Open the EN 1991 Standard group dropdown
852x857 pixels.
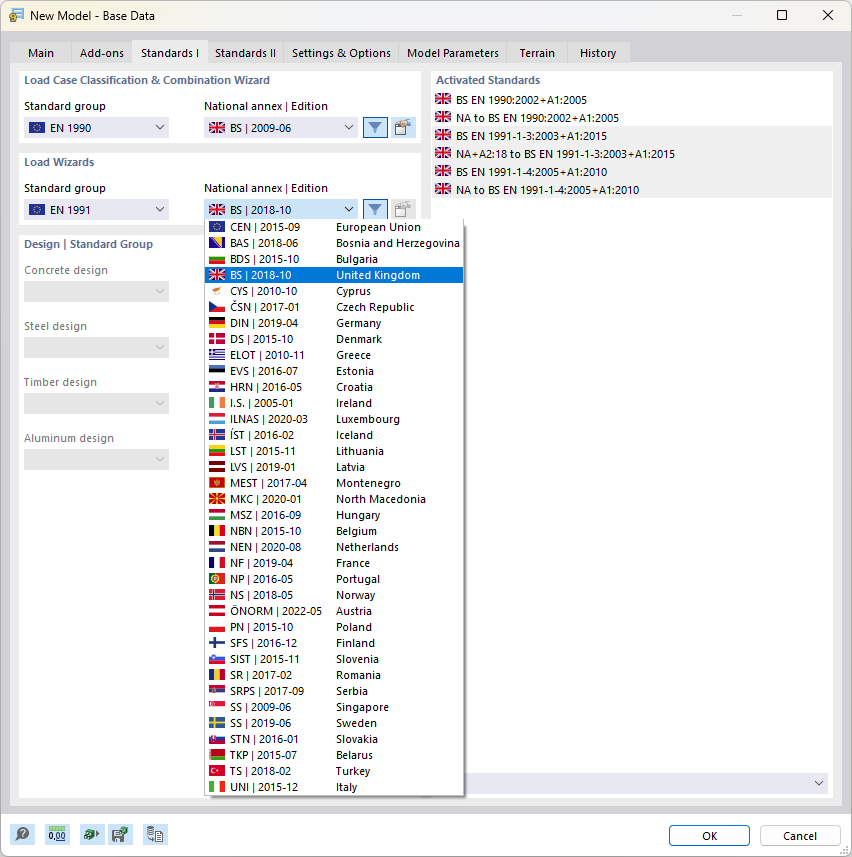click(x=96, y=209)
